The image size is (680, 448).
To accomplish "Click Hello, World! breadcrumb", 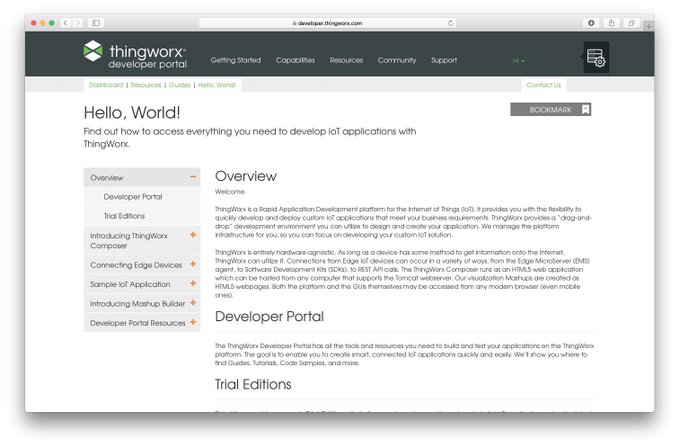I will tap(216, 85).
